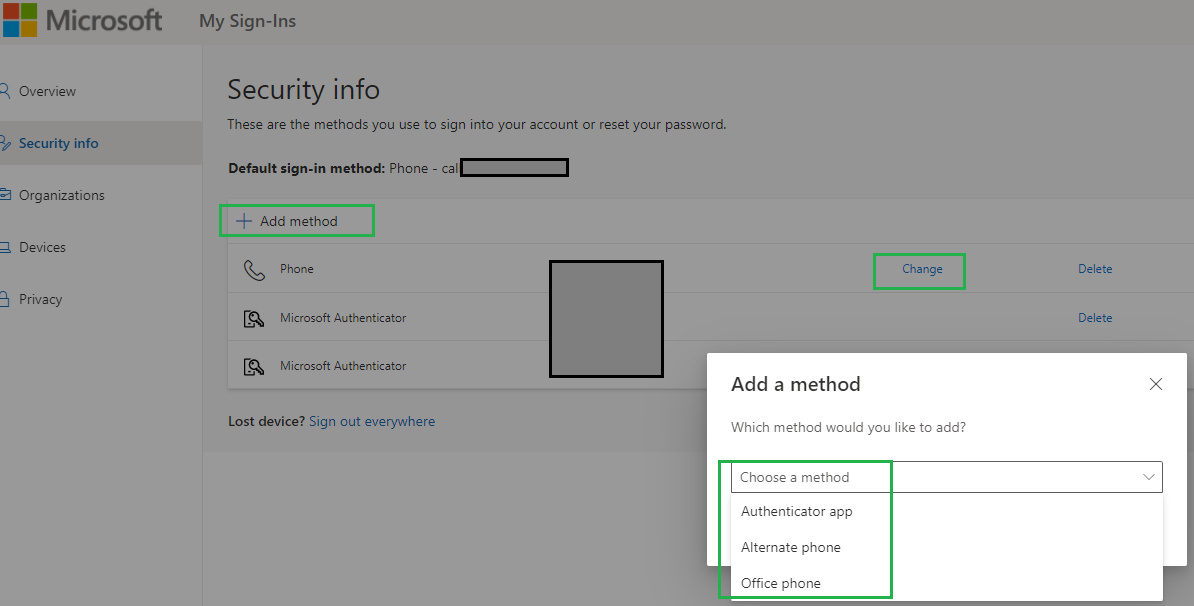
Task: Click the dropdown chevron arrow
Action: click(x=1148, y=477)
